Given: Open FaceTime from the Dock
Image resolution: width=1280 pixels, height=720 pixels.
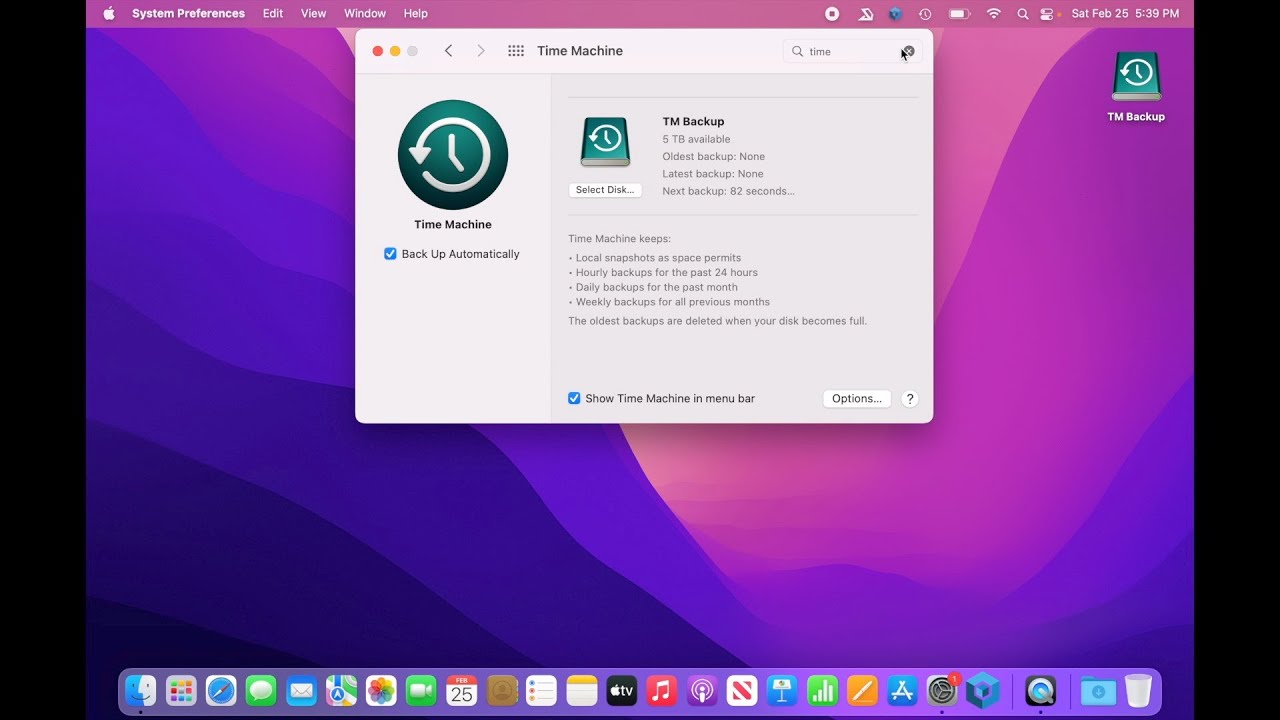Looking at the screenshot, I should pyautogui.click(x=421, y=690).
